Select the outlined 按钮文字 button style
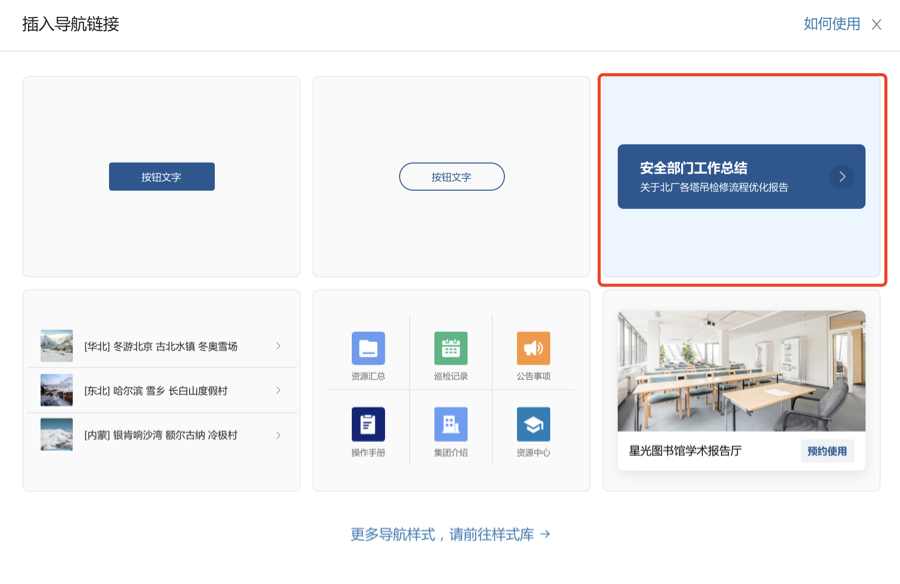 point(451,177)
